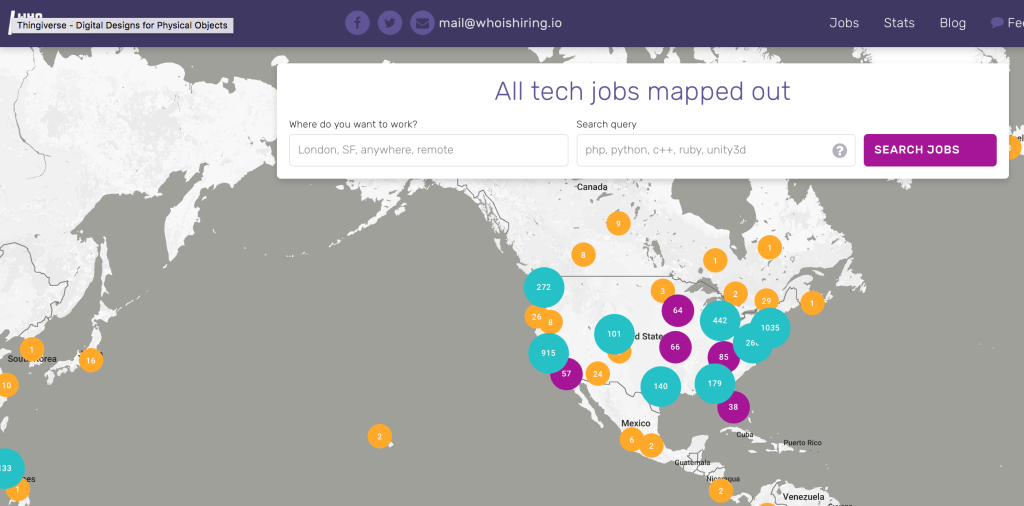Image resolution: width=1024 pixels, height=506 pixels.
Task: Click the 442 jobs cluster marker
Action: click(720, 320)
